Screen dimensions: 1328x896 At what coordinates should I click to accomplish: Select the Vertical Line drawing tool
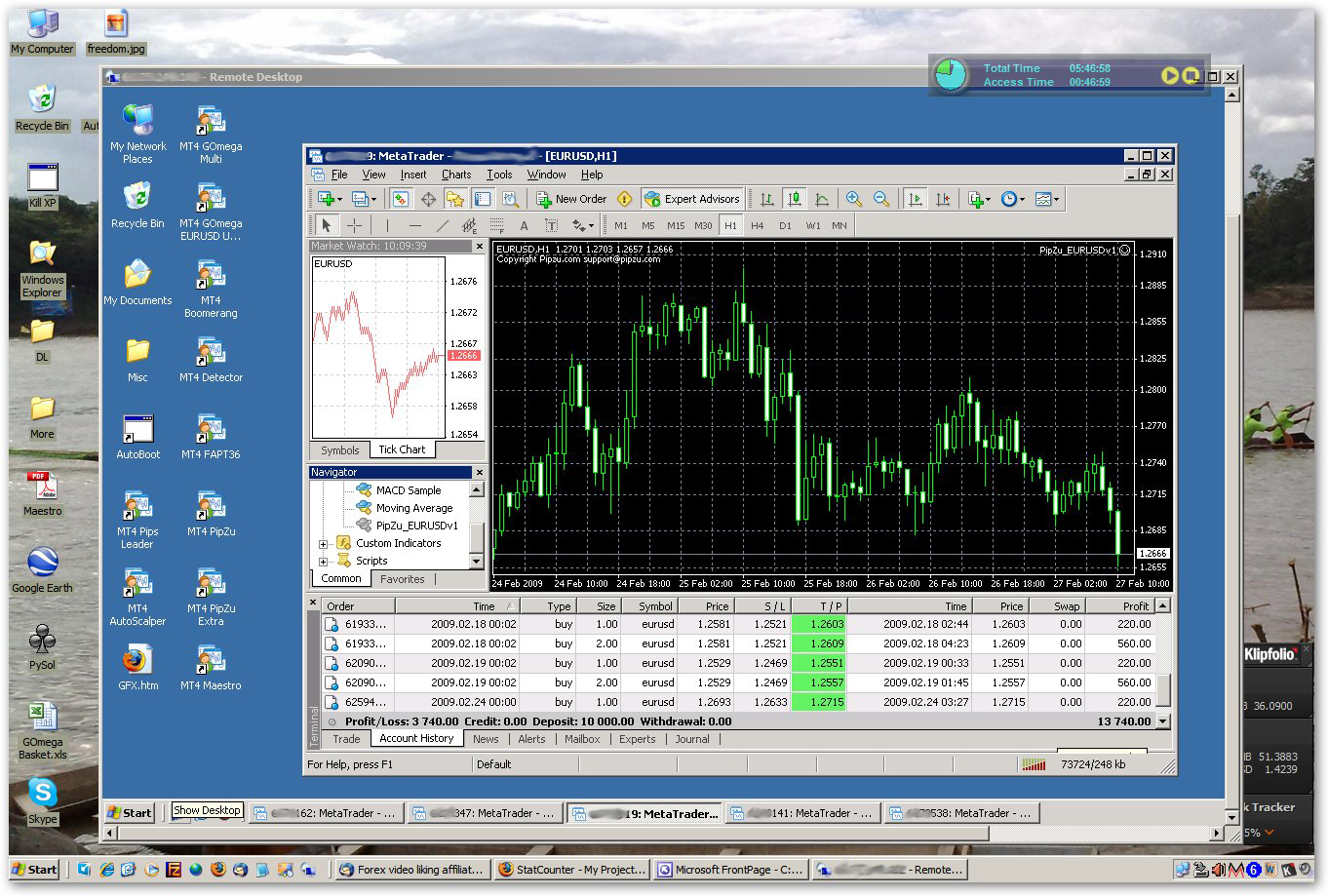pos(387,225)
